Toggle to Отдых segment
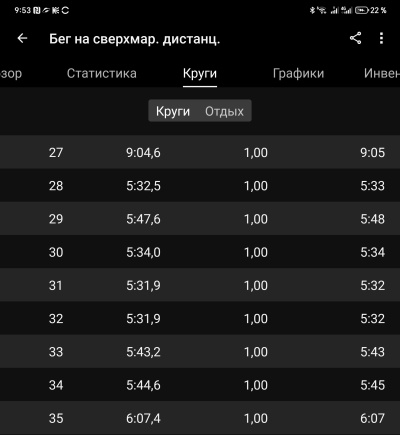Screen dimensions: 400x435 tap(224, 111)
